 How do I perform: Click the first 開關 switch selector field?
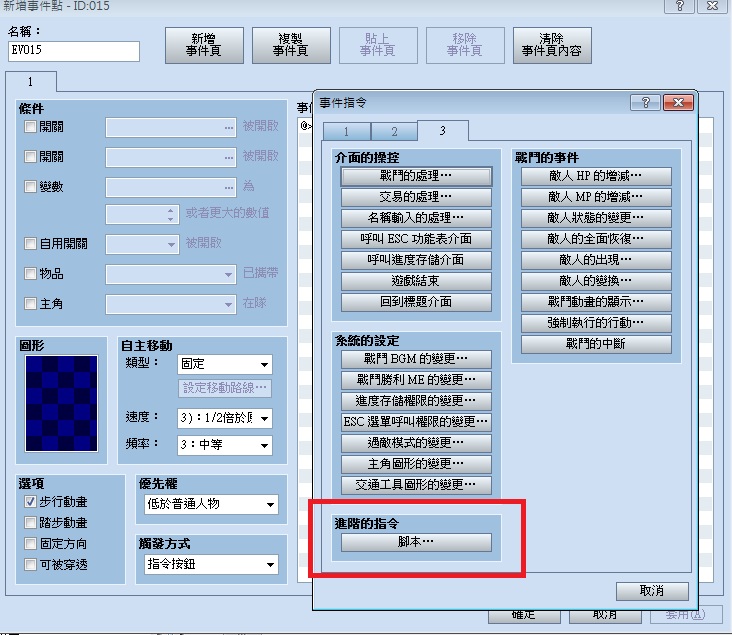click(x=170, y=127)
